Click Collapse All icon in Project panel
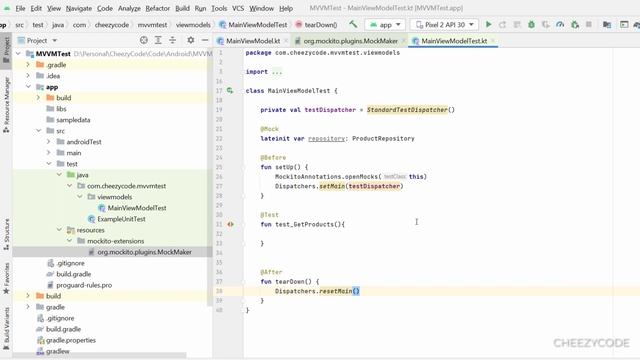 [172, 40]
